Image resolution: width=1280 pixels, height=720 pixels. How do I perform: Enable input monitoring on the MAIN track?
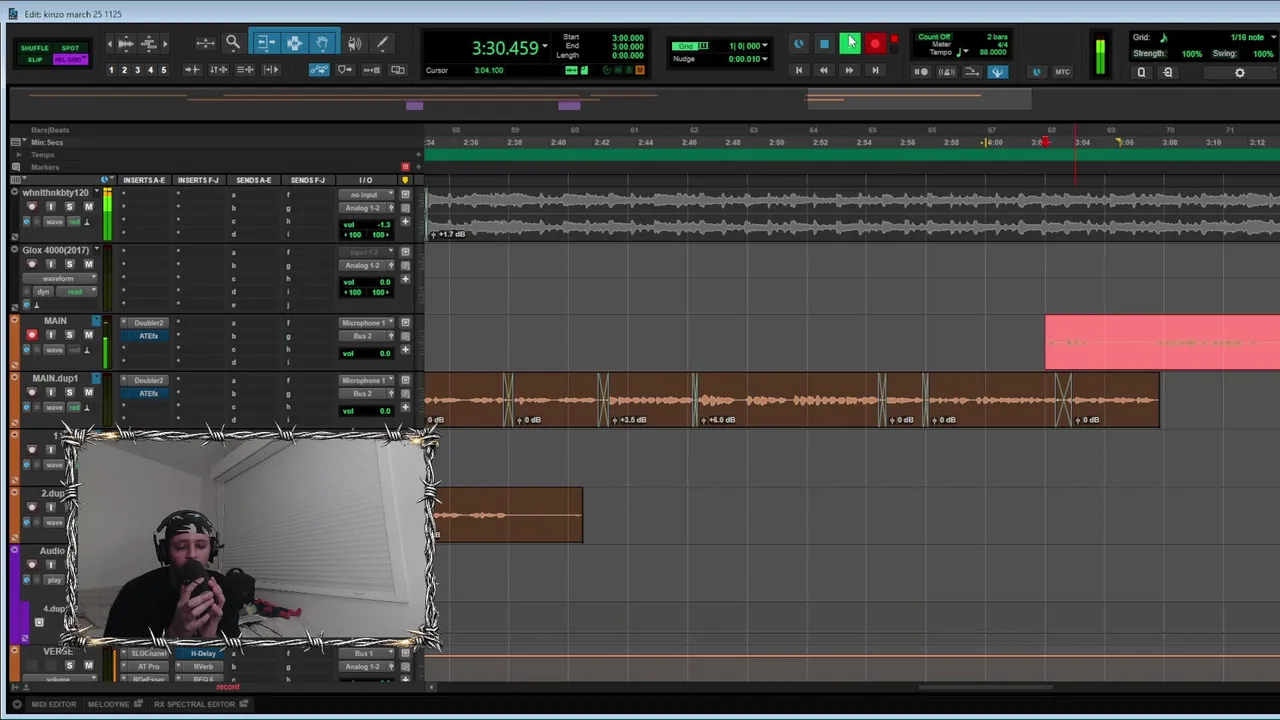(x=50, y=335)
